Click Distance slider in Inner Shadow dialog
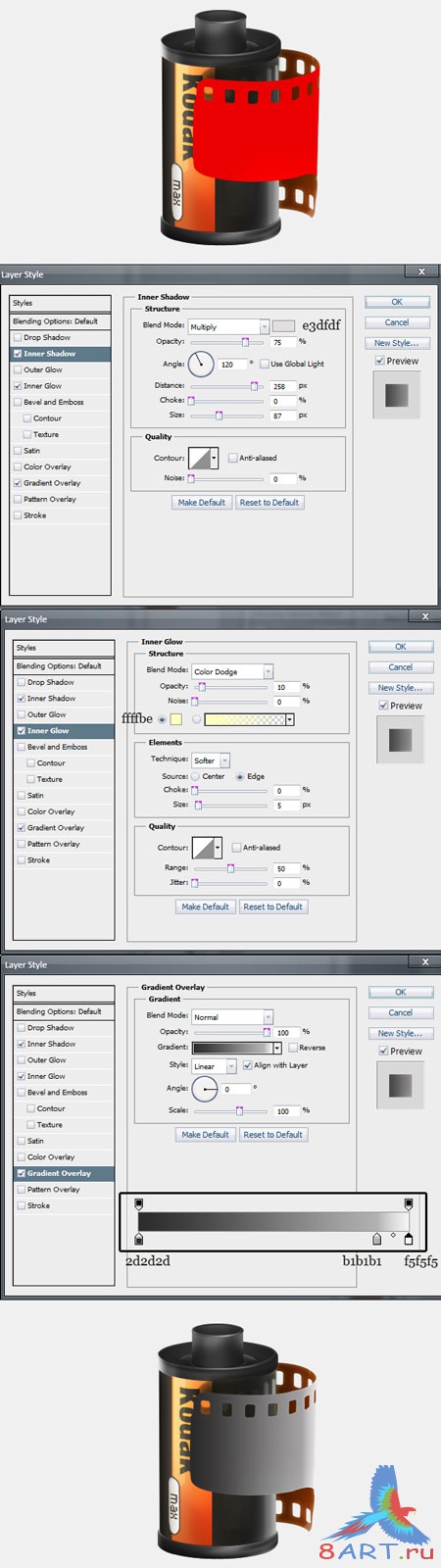 pyautogui.click(x=226, y=386)
